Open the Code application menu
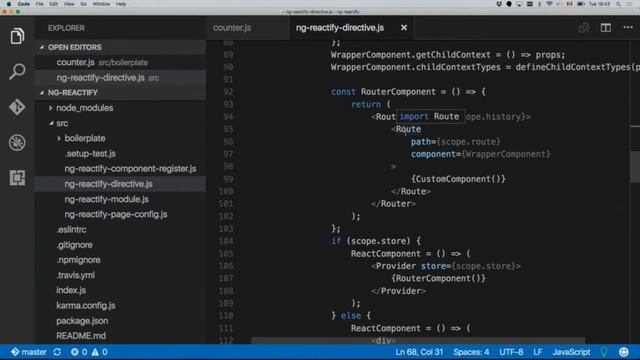The image size is (640, 360). (24, 4)
